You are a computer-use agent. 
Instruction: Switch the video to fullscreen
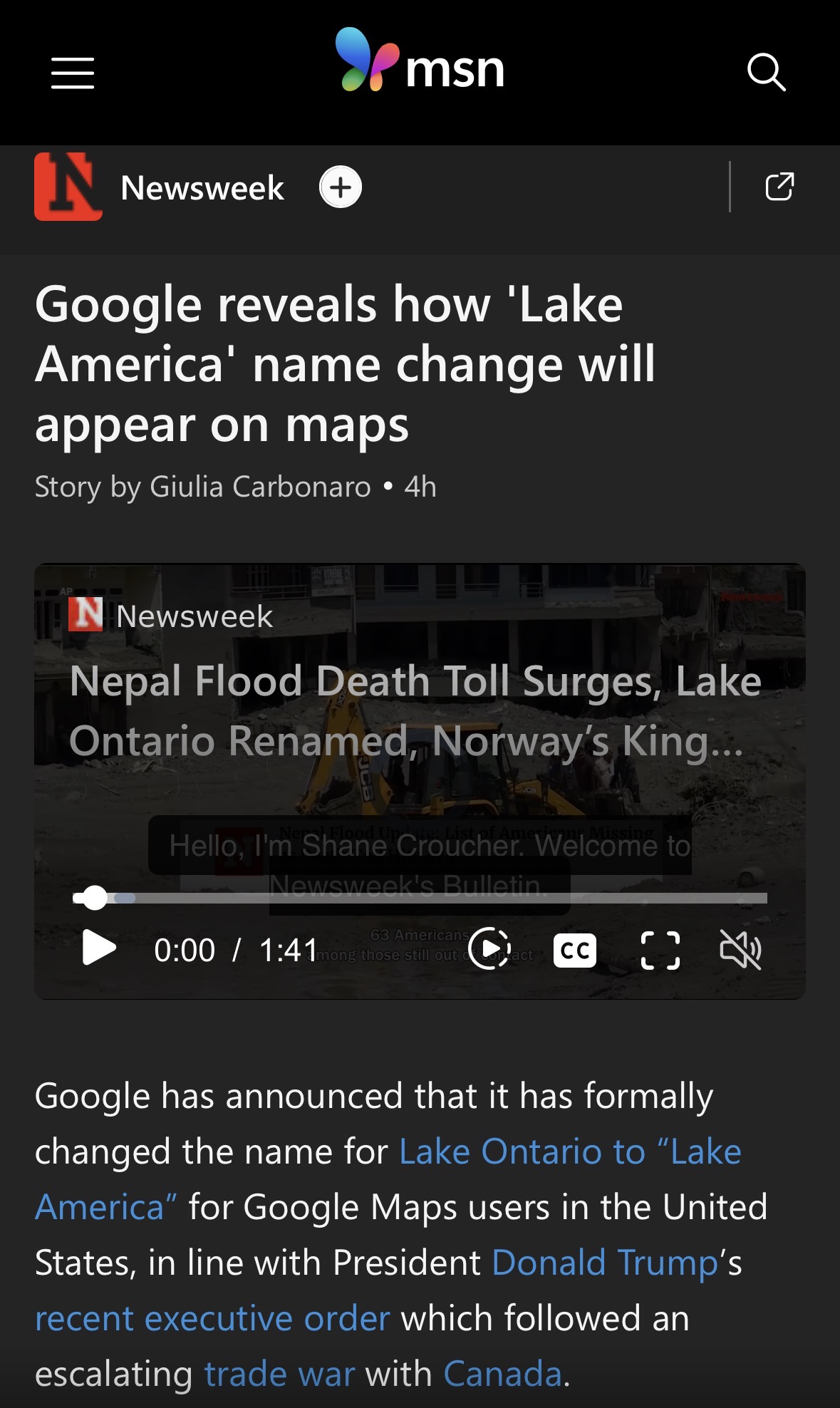coord(660,951)
